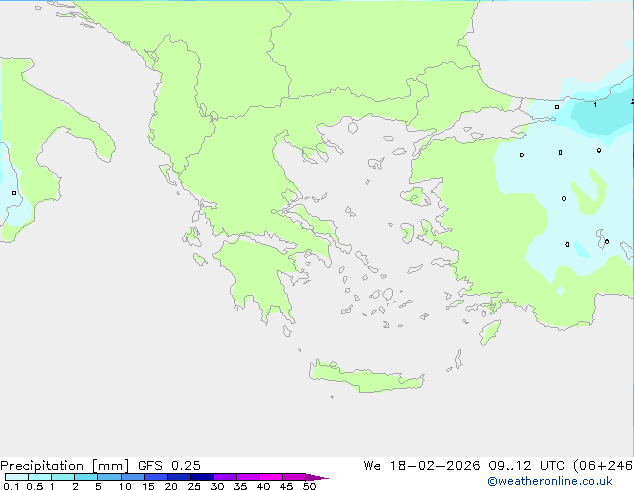Click the '35' legend scale label

tap(240, 486)
